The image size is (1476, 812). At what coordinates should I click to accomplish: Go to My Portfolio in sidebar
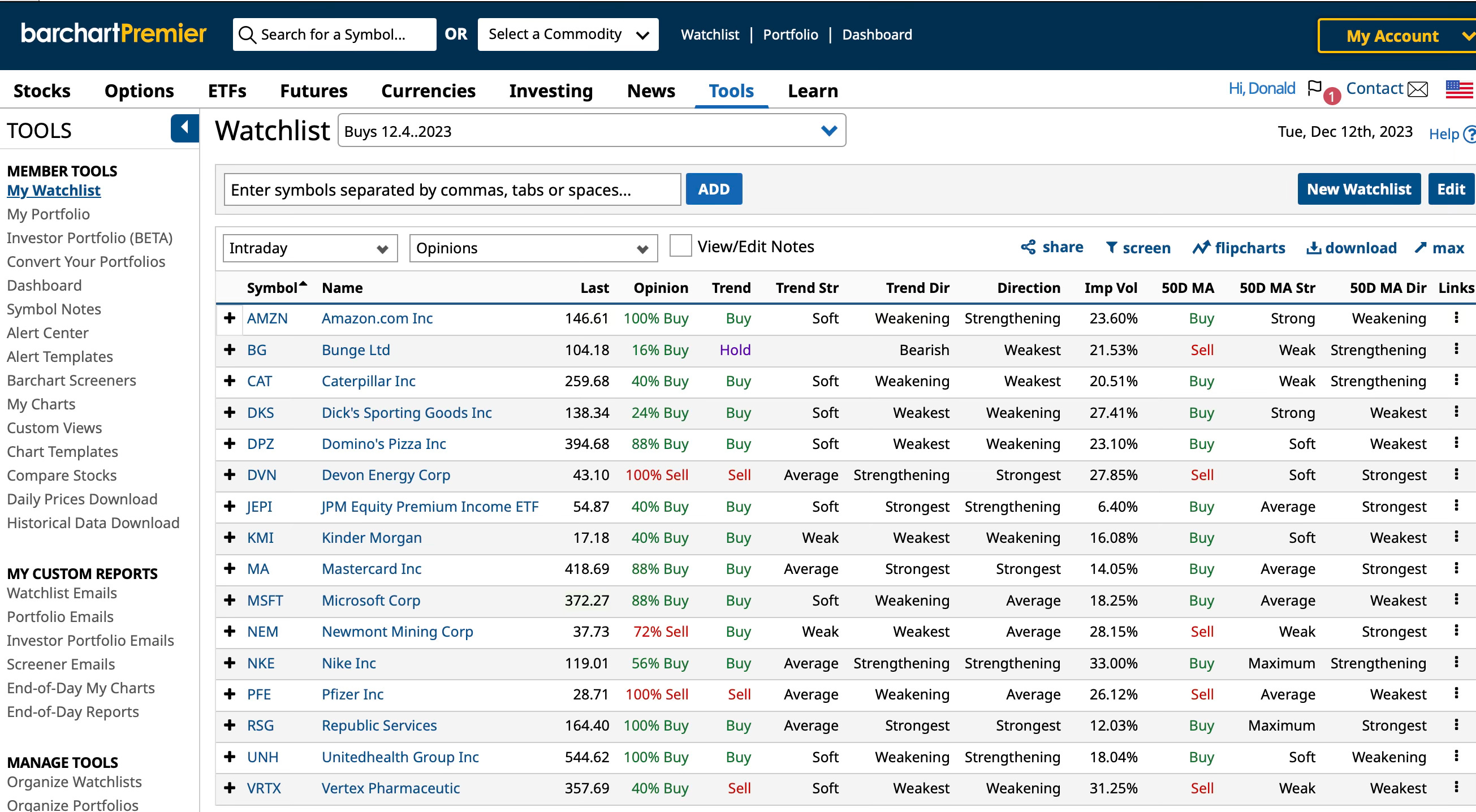[x=48, y=214]
